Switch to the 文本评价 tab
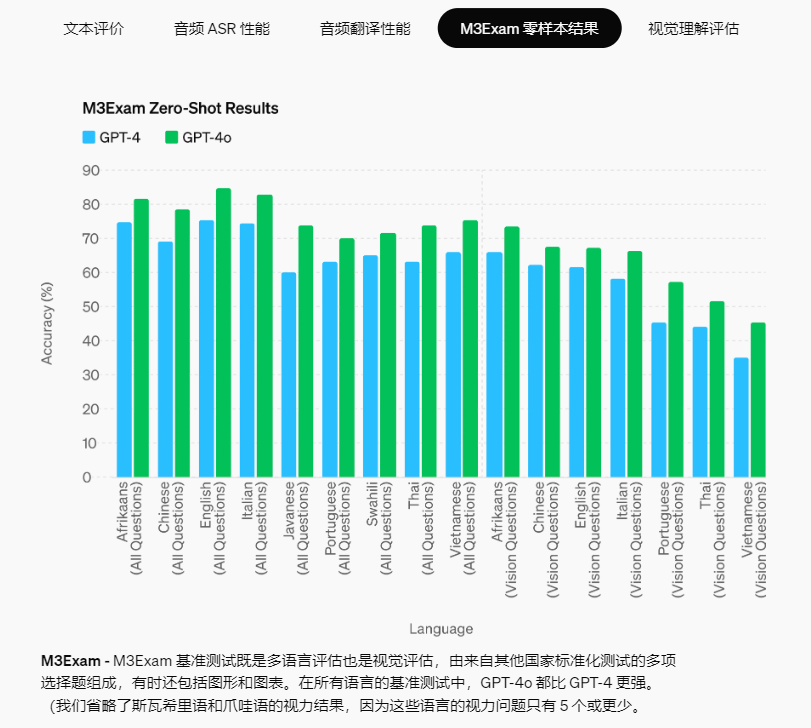The image size is (811, 728). click(94, 28)
